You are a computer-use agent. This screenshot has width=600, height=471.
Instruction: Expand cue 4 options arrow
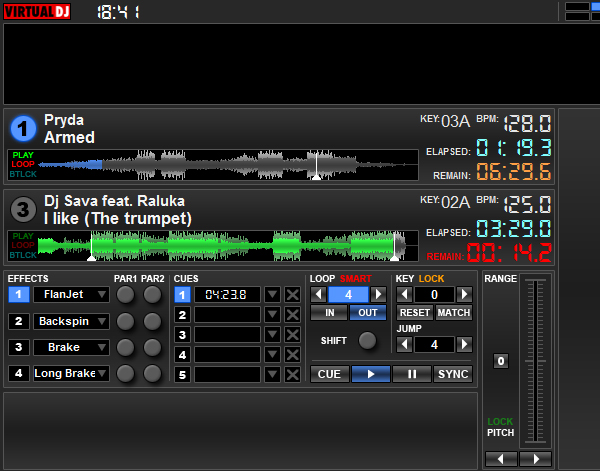point(272,354)
